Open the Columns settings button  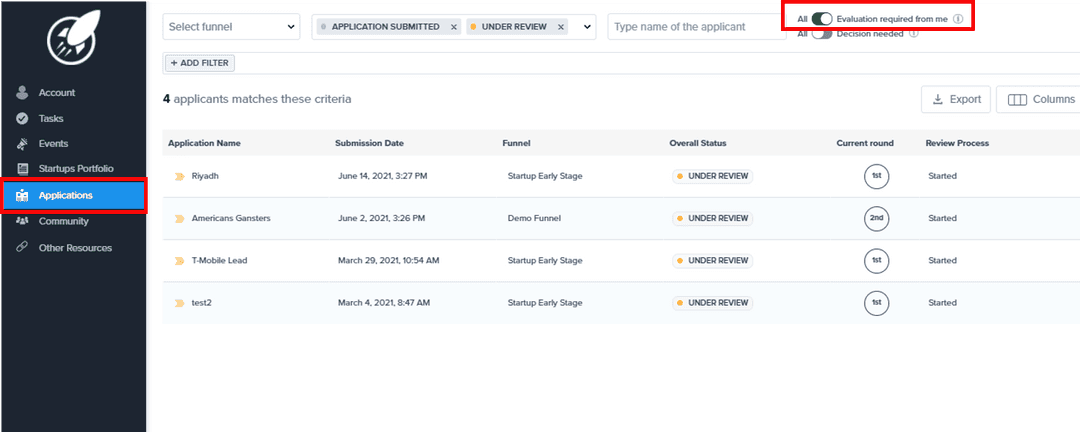[1040, 99]
